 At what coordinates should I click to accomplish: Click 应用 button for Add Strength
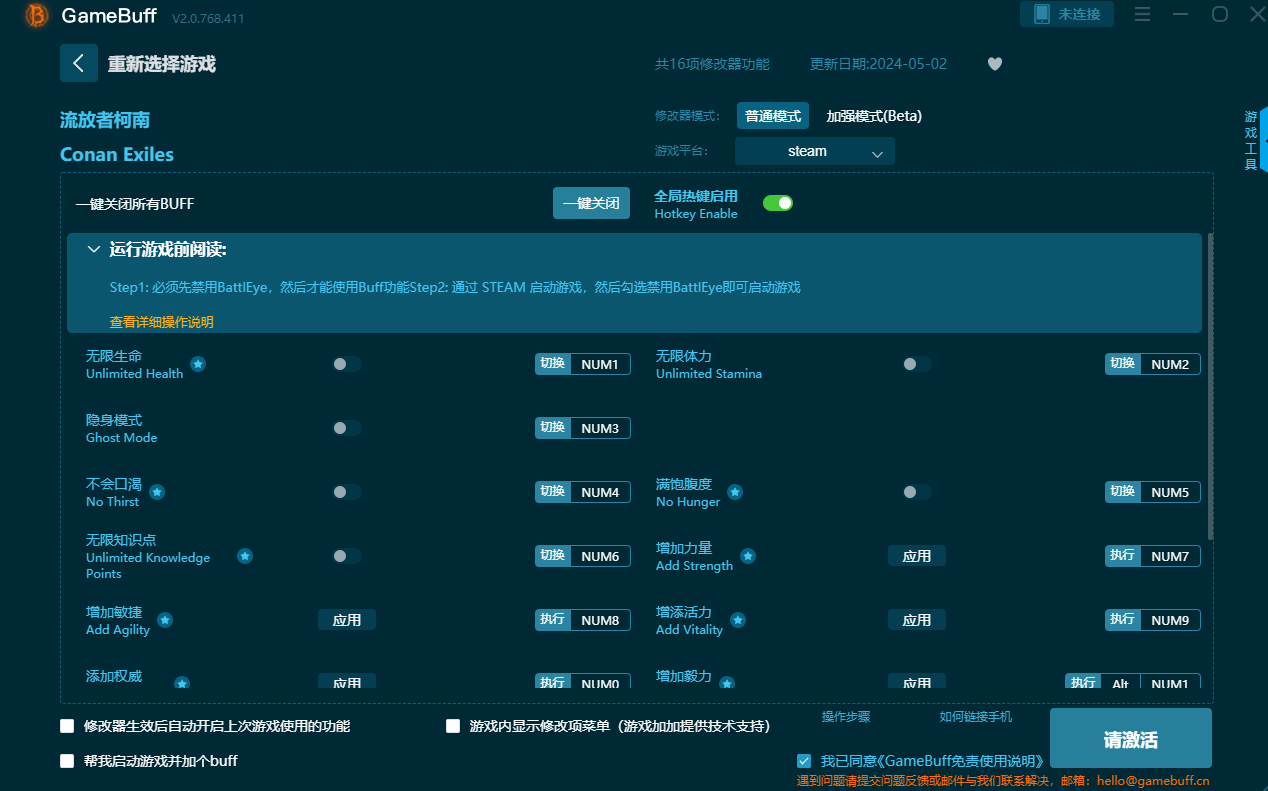pos(917,556)
